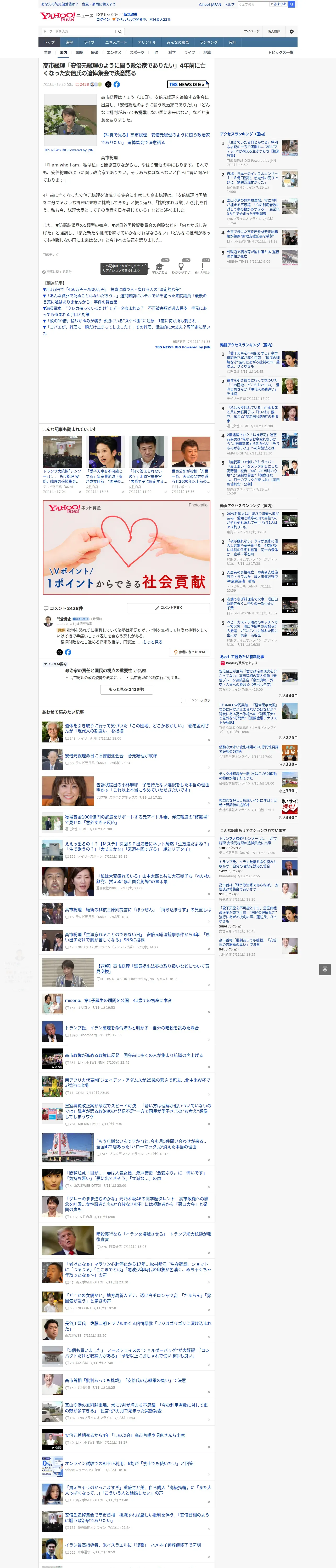336x1568 pixels.
Task: Click the ヘルプ link in header
Action: [x=229, y=4]
